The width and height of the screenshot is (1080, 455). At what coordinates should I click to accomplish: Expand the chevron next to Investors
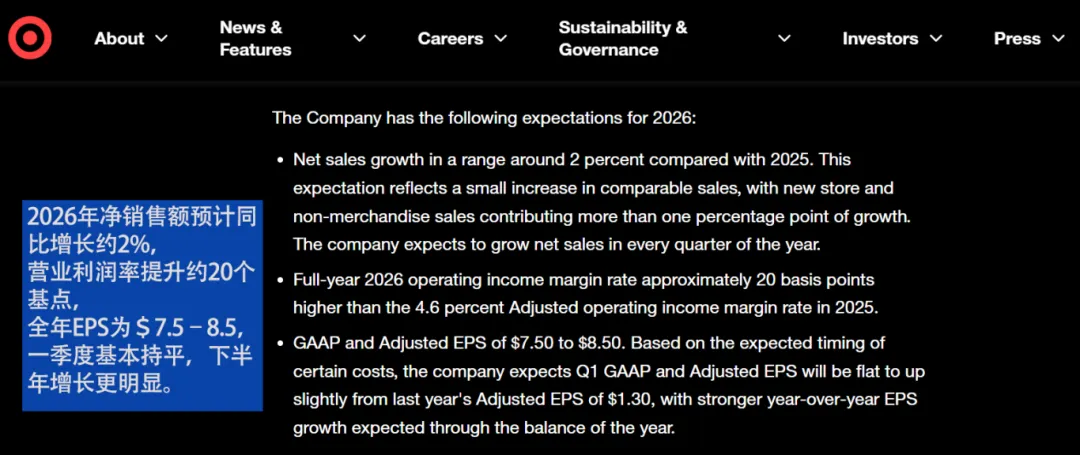[936, 39]
